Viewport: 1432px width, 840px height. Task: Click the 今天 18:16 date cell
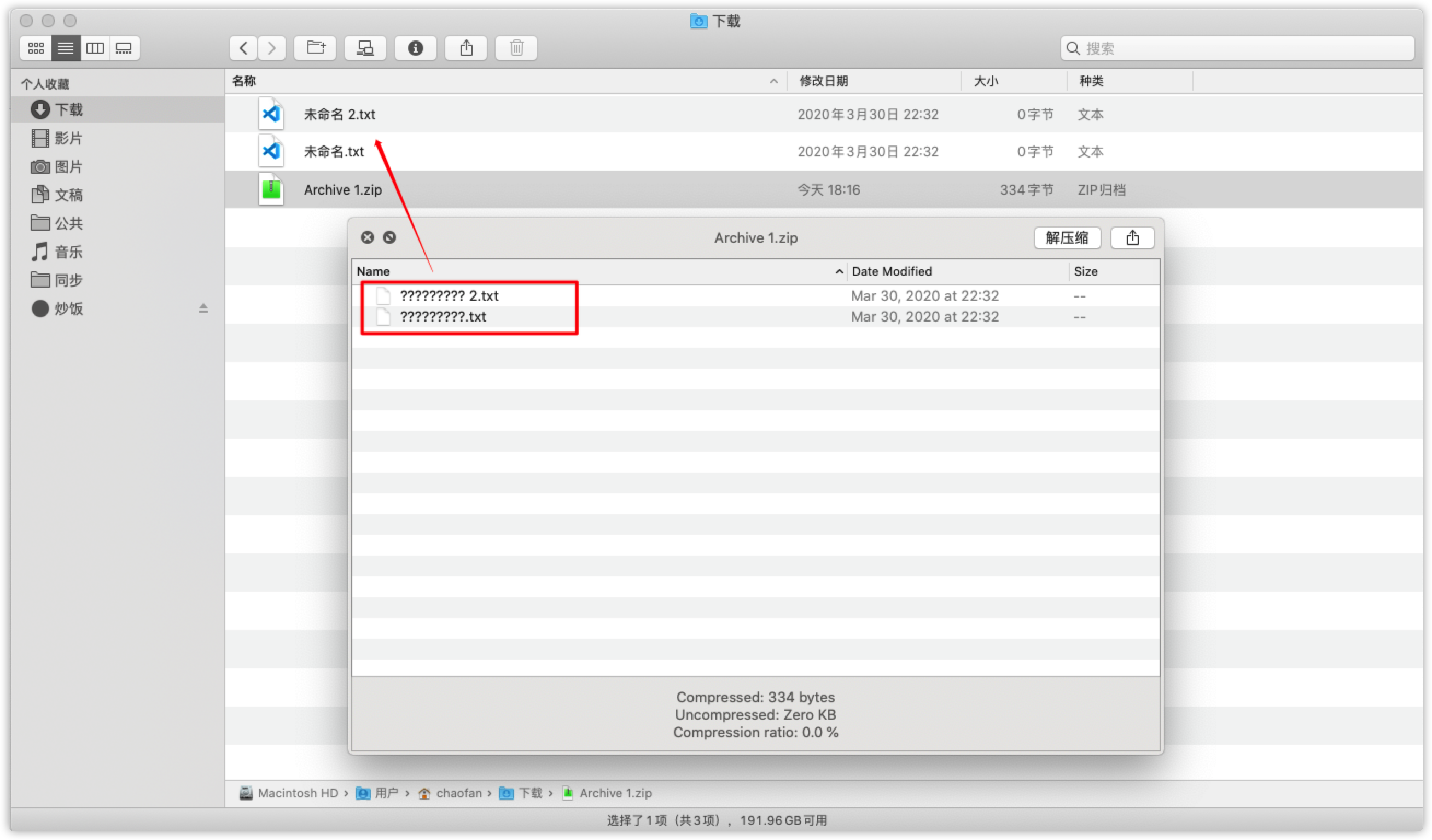pos(829,190)
